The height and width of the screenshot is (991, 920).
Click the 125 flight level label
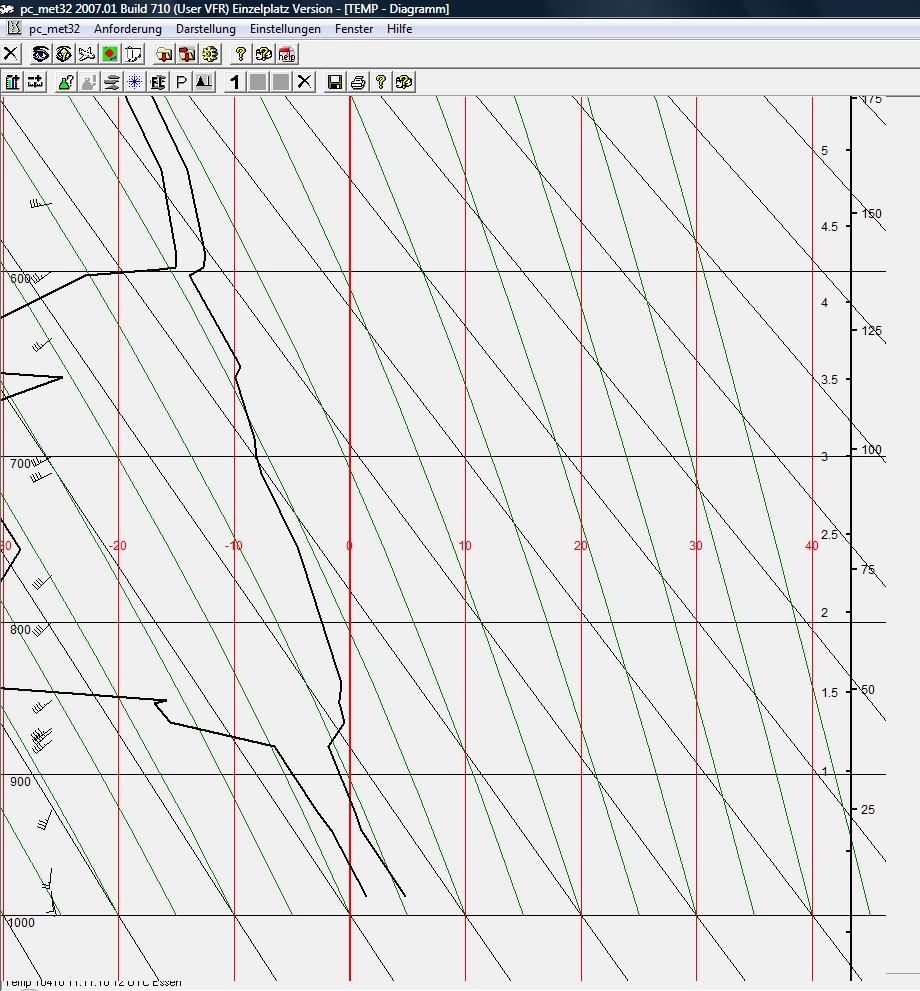pos(871,331)
